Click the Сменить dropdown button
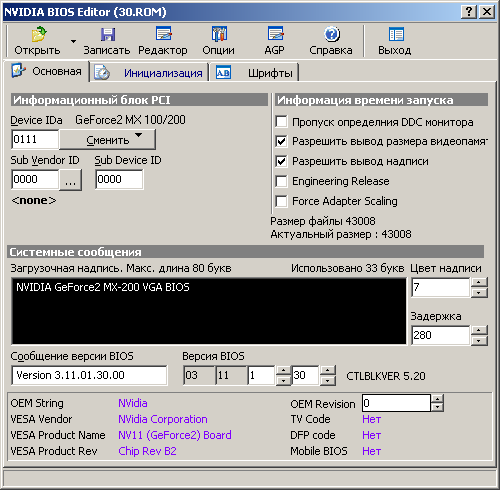 point(107,140)
